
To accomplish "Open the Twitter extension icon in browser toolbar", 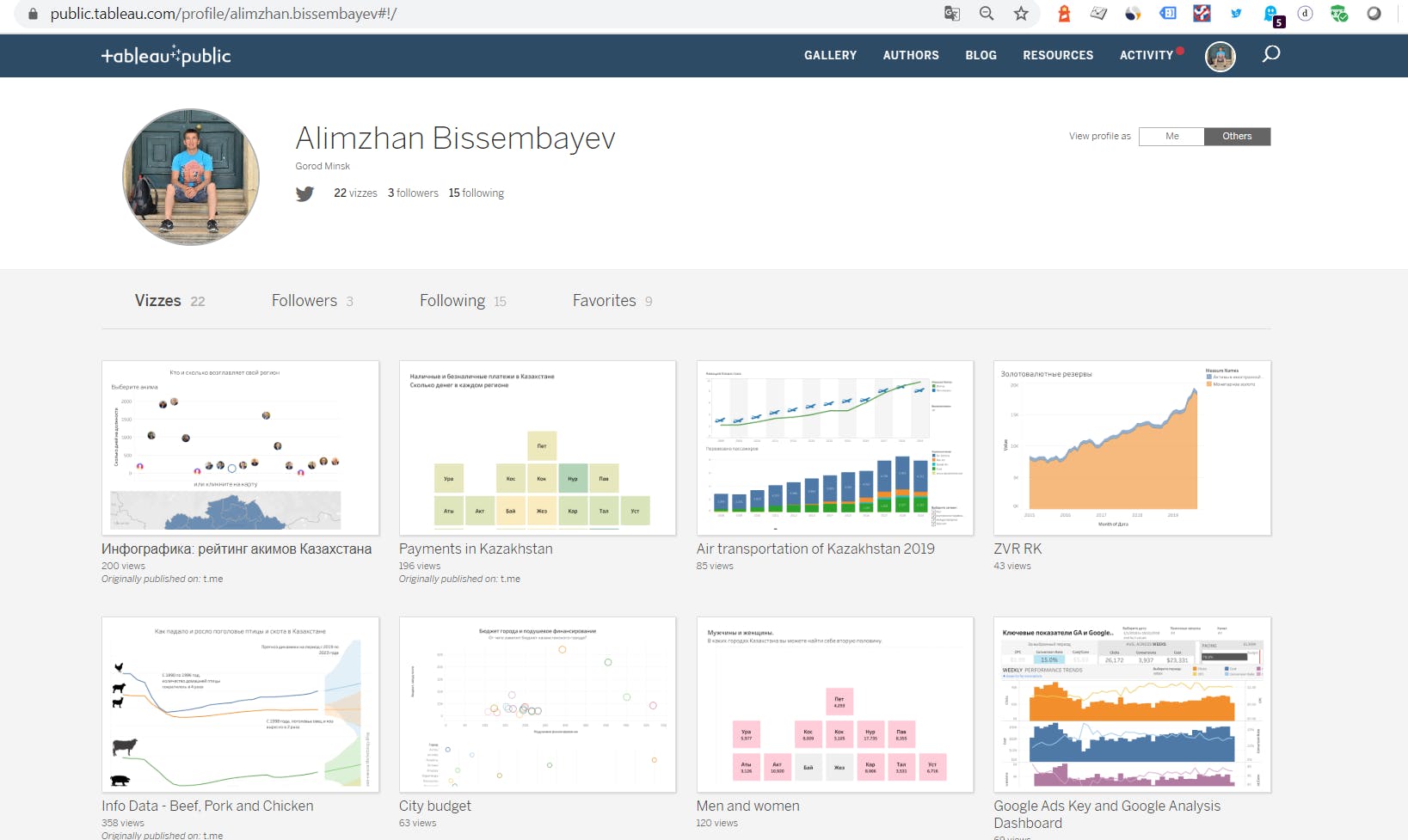I will pyautogui.click(x=1236, y=14).
